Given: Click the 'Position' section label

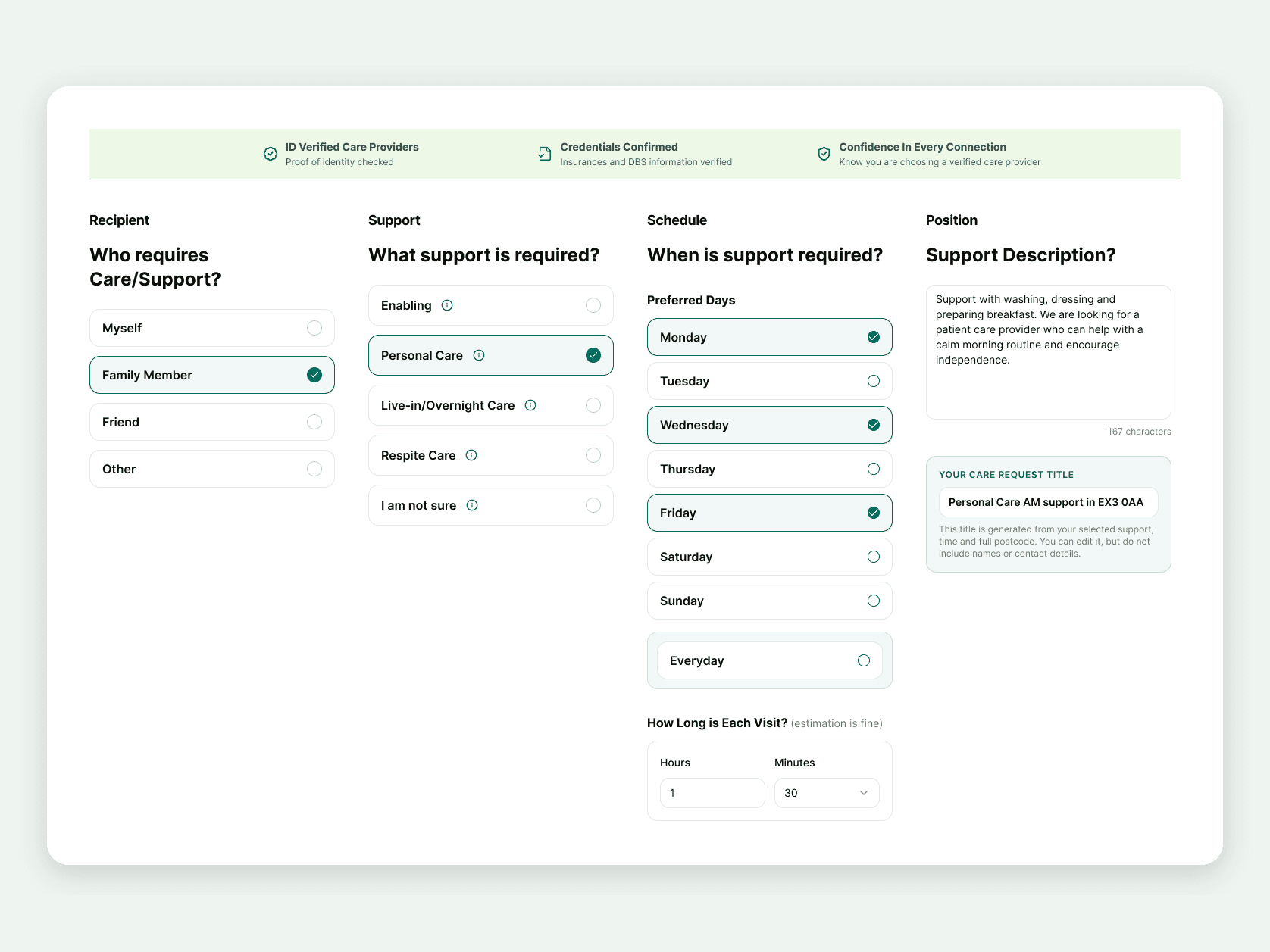Looking at the screenshot, I should 952,220.
